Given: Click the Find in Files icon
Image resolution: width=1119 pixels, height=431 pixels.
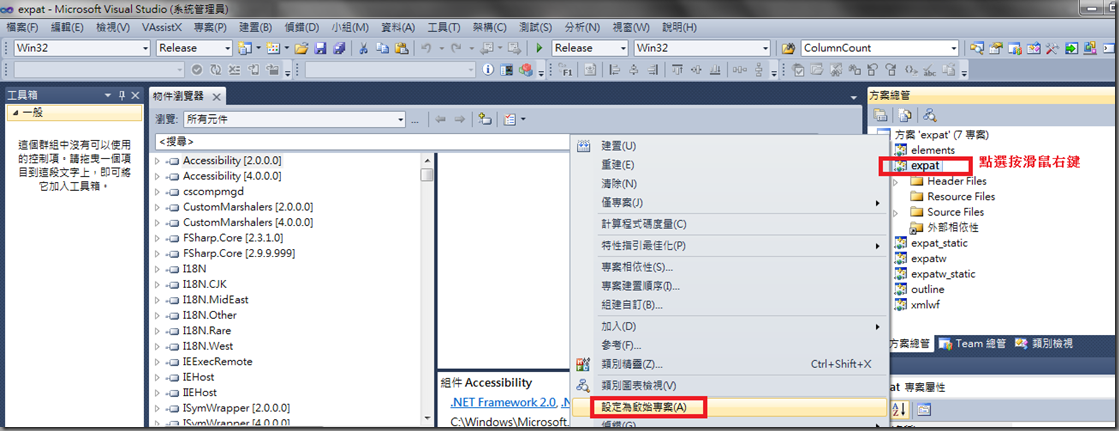Looking at the screenshot, I should click(788, 49).
